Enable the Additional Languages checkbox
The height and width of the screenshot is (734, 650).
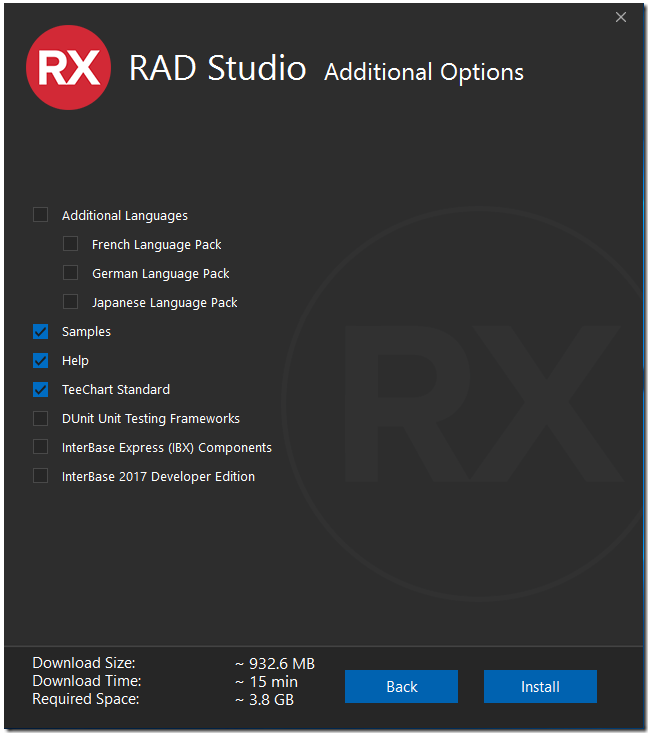click(x=41, y=215)
